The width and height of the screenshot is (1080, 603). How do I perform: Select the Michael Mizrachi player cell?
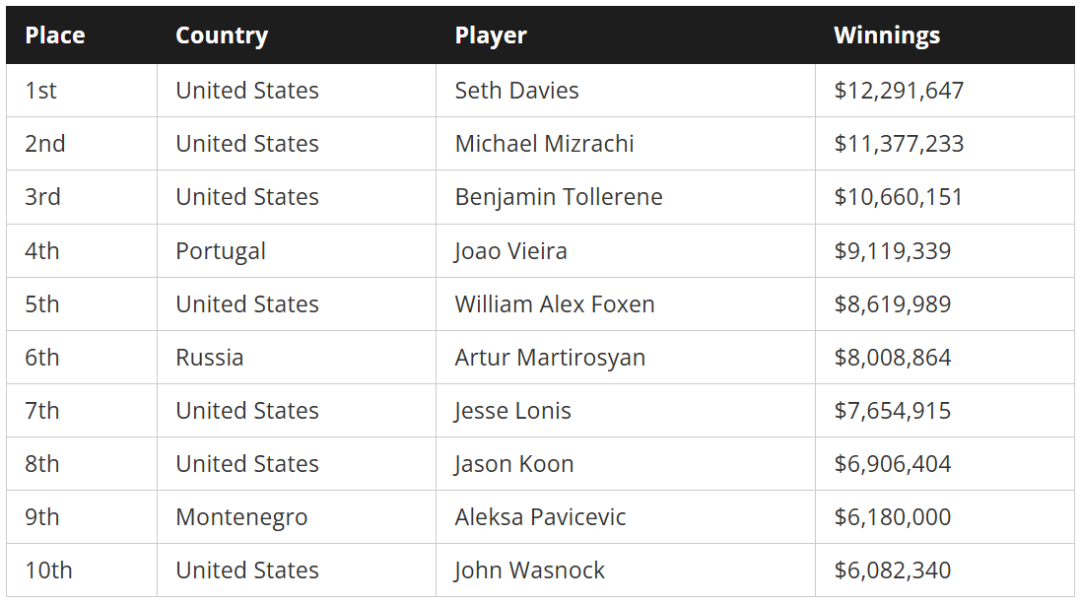click(625, 143)
